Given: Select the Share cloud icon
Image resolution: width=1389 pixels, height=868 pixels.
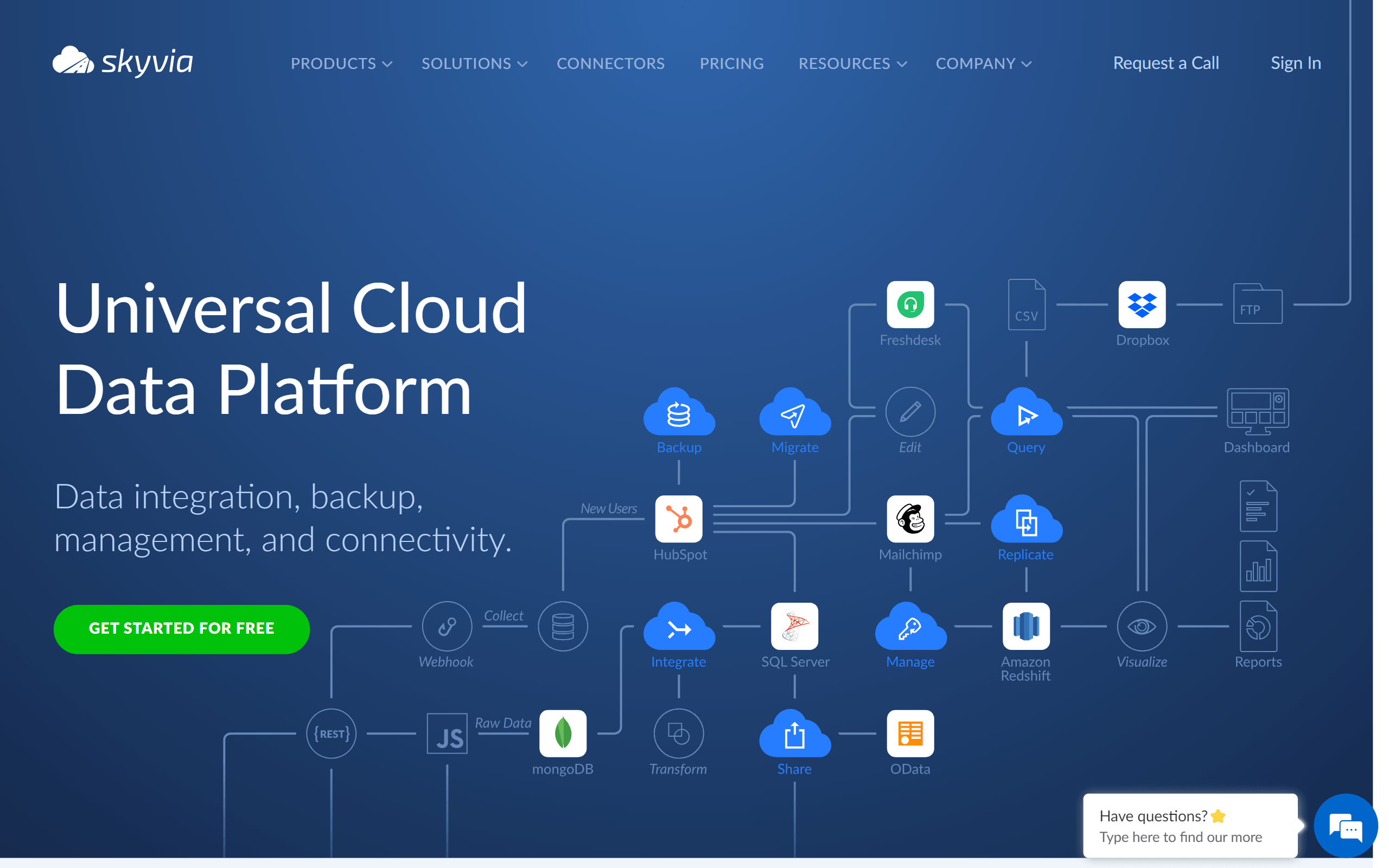Looking at the screenshot, I should coord(795,733).
